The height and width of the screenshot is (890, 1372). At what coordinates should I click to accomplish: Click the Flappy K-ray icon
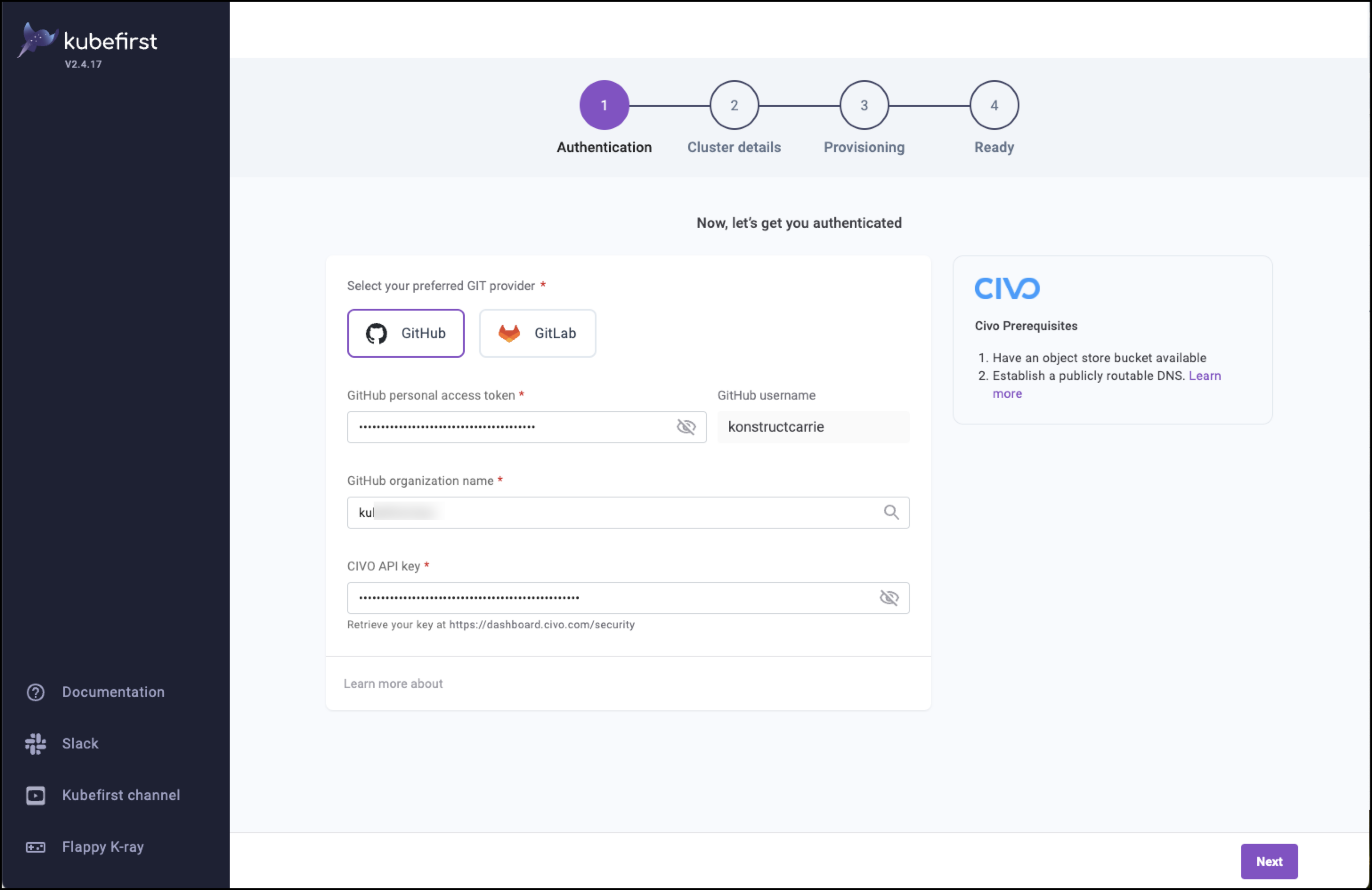[35, 847]
